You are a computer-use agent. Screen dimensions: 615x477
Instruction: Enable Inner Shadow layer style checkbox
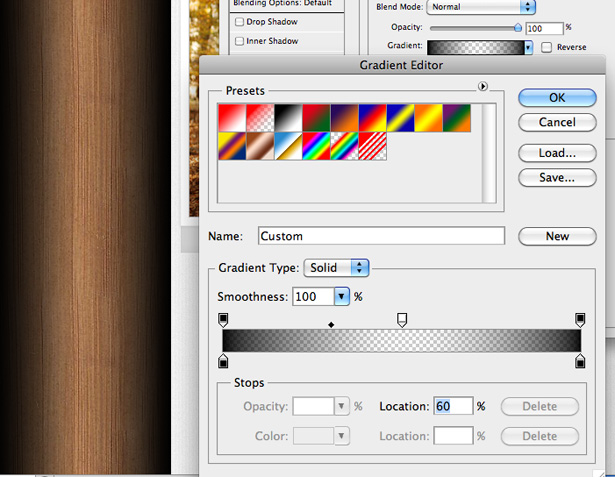[239, 41]
